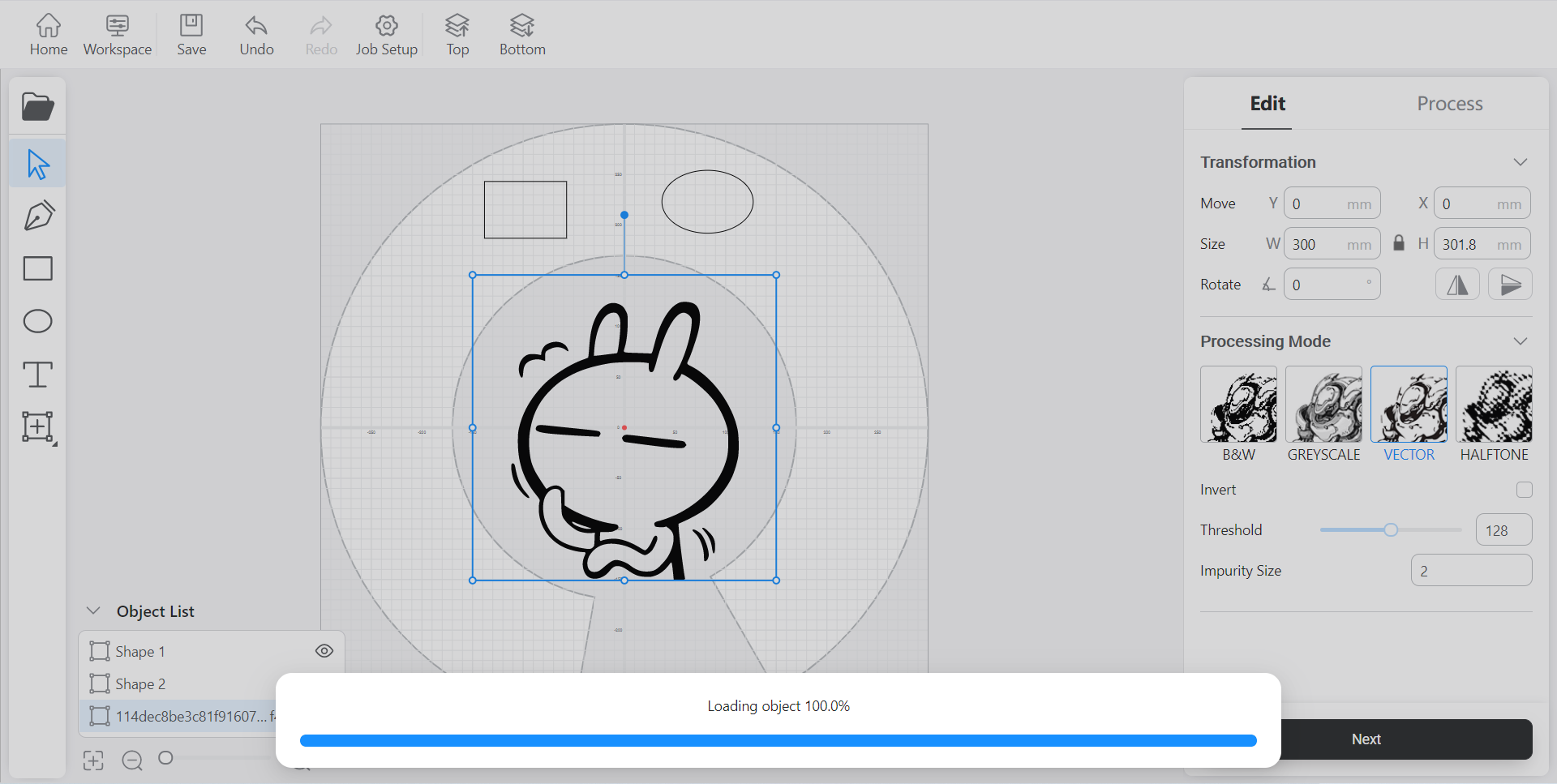Switch to the Process tab
The image size is (1557, 784).
click(x=1450, y=104)
